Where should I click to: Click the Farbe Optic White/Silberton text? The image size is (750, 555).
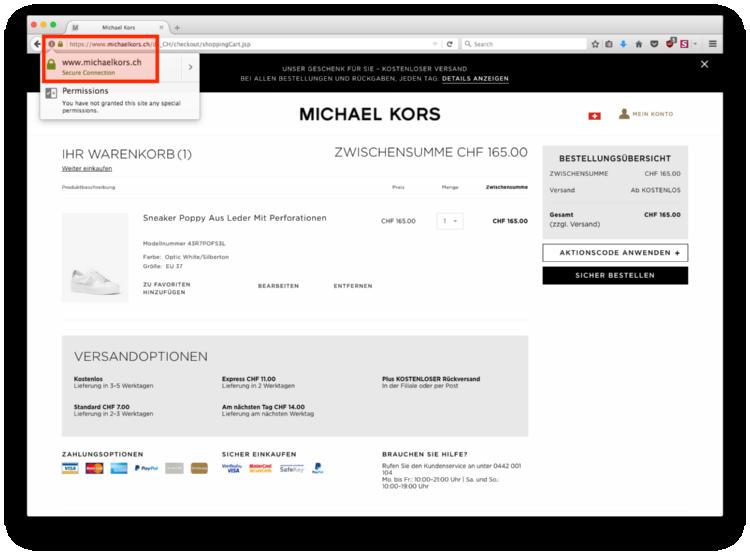(x=186, y=257)
